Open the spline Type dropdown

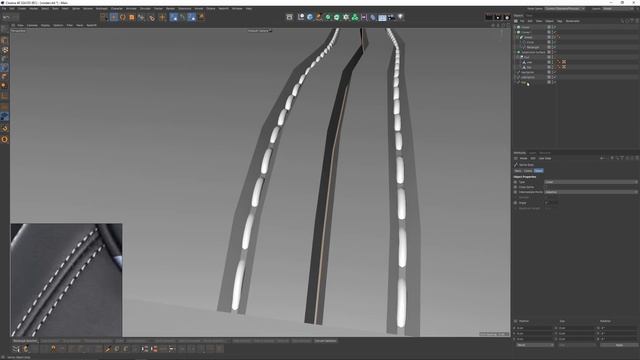591,182
